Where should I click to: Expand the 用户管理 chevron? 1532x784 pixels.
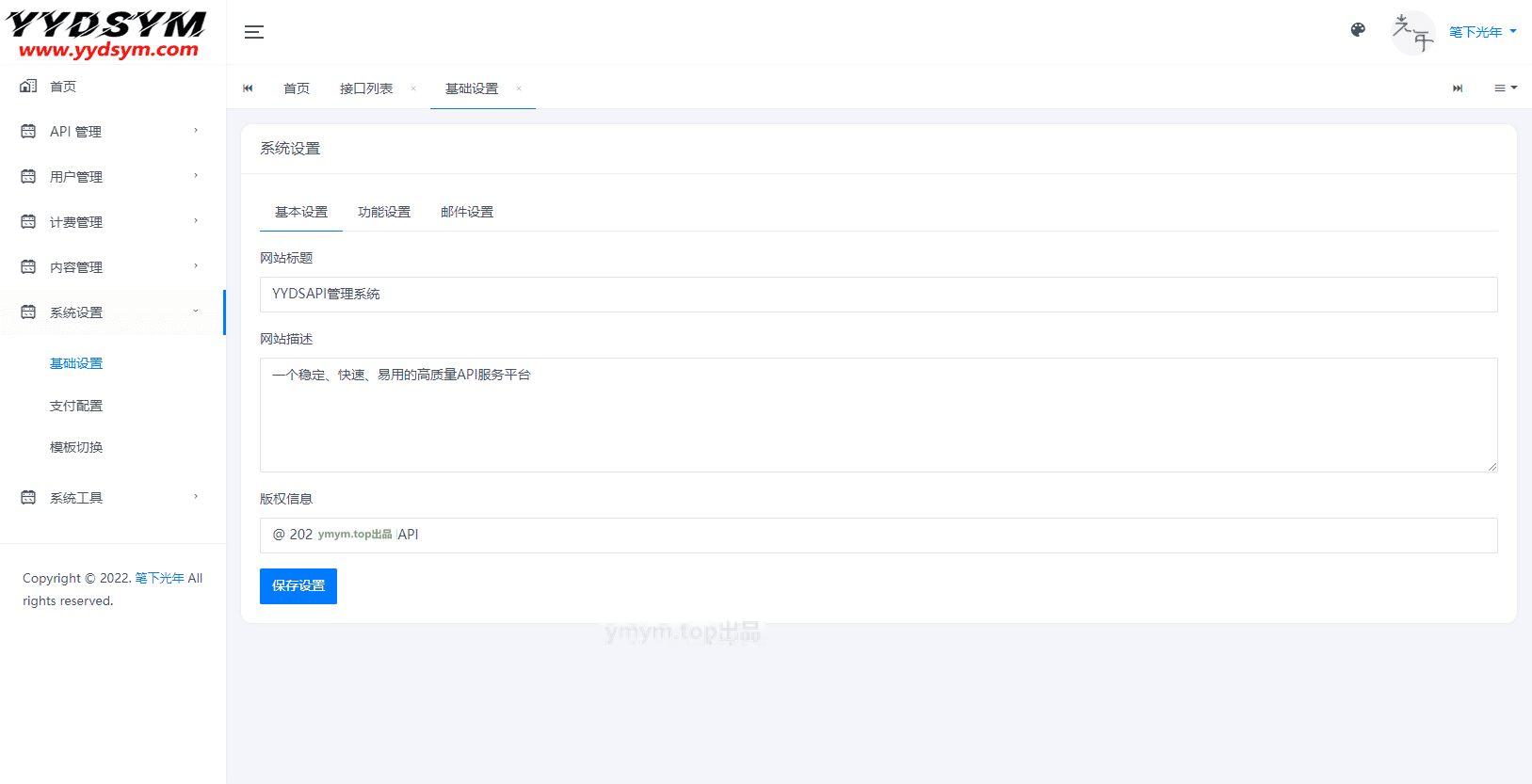196,176
